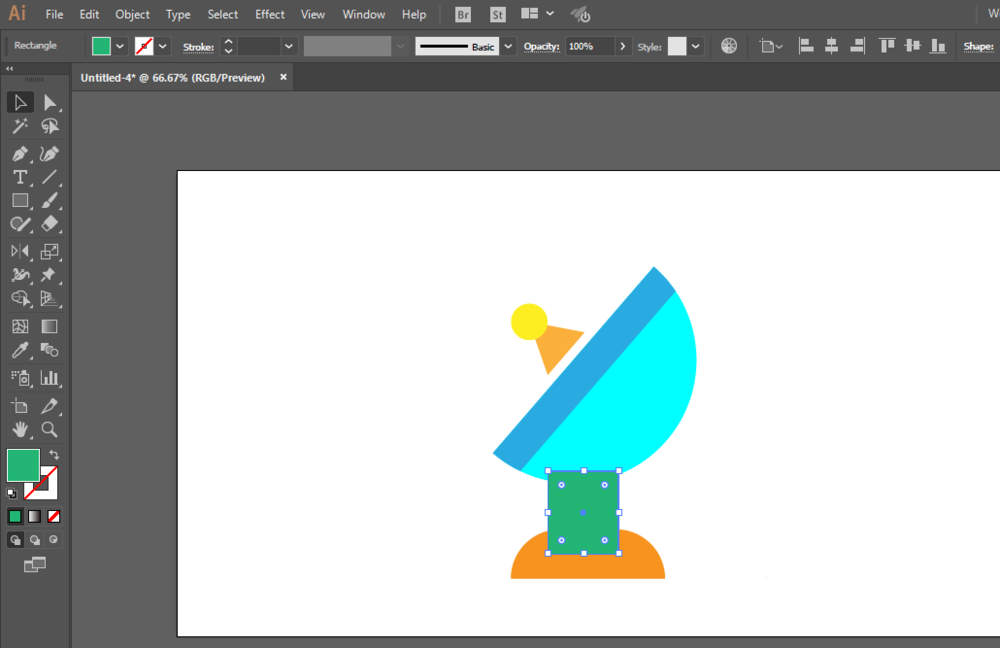Select the Puppet Warp pin tool
The image size is (1000, 648).
point(50,275)
